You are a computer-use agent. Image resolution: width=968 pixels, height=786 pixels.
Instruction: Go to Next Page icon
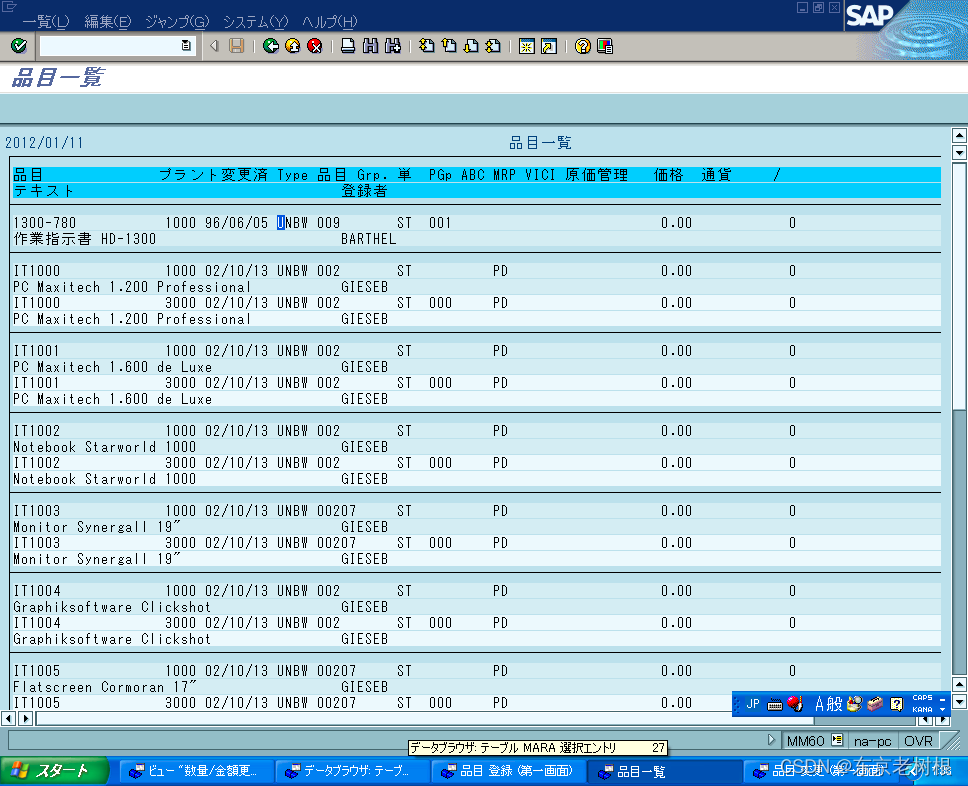tap(471, 46)
